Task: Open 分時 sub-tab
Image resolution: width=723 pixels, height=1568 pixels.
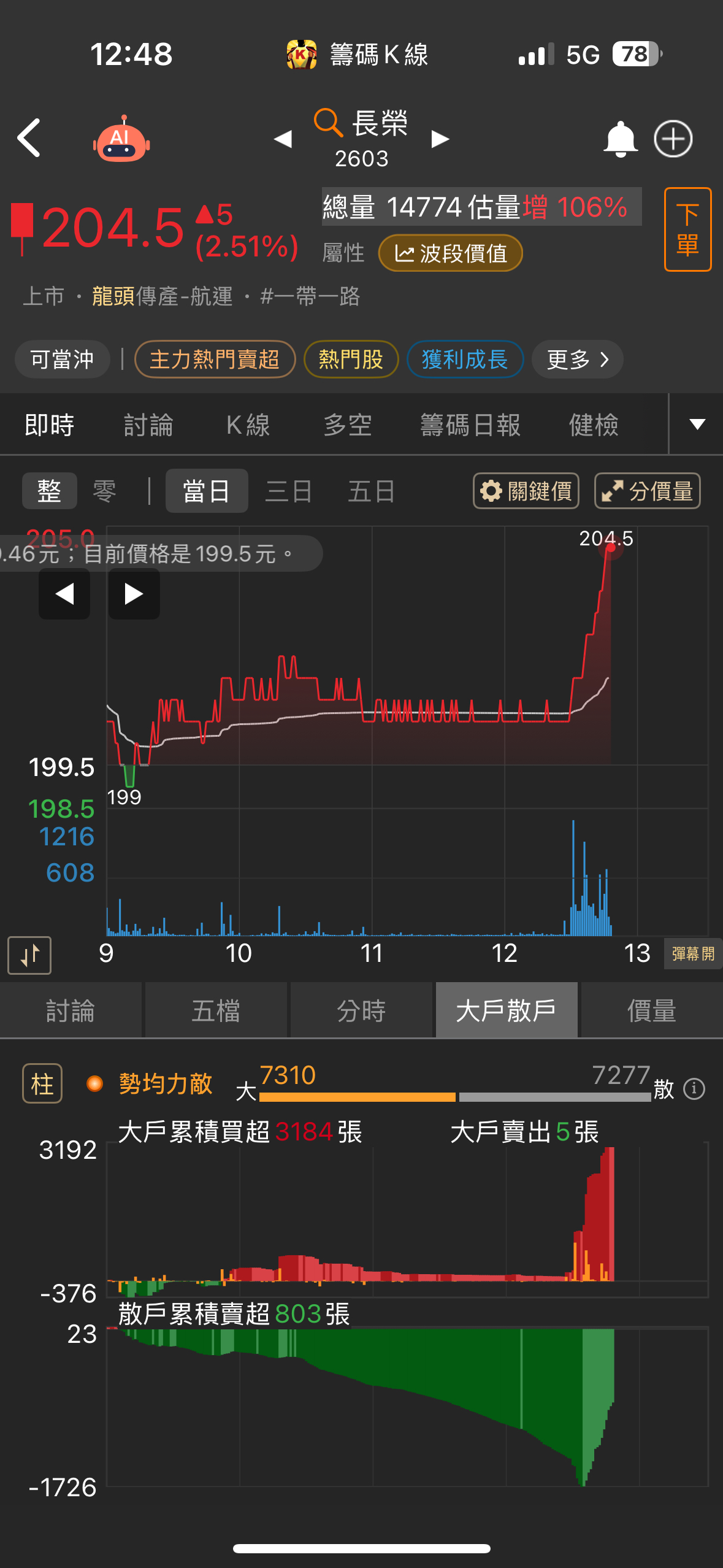Action: click(361, 1010)
